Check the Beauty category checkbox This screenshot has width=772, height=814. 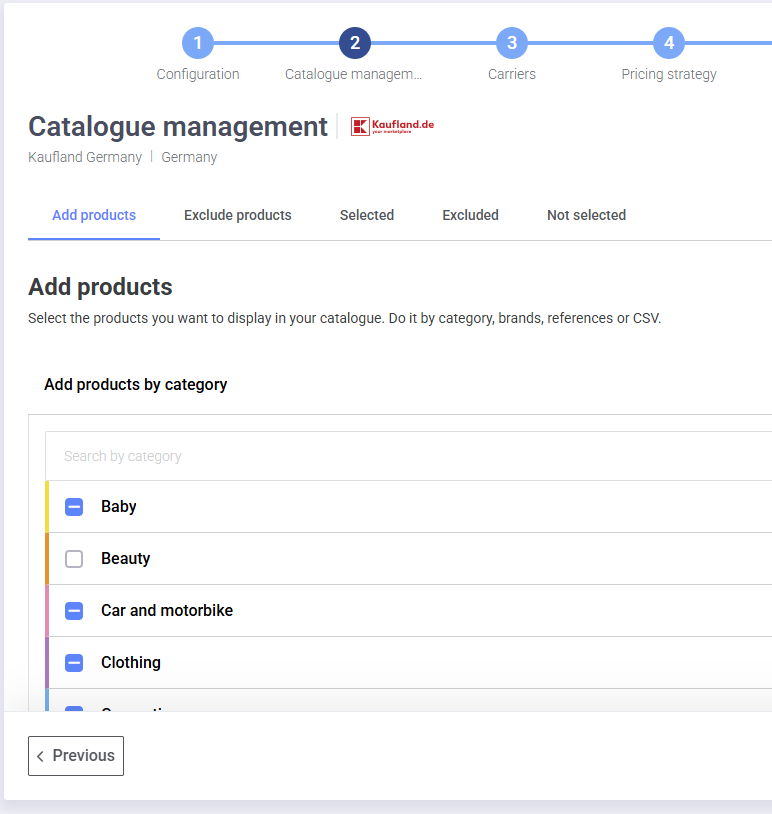[x=74, y=559]
